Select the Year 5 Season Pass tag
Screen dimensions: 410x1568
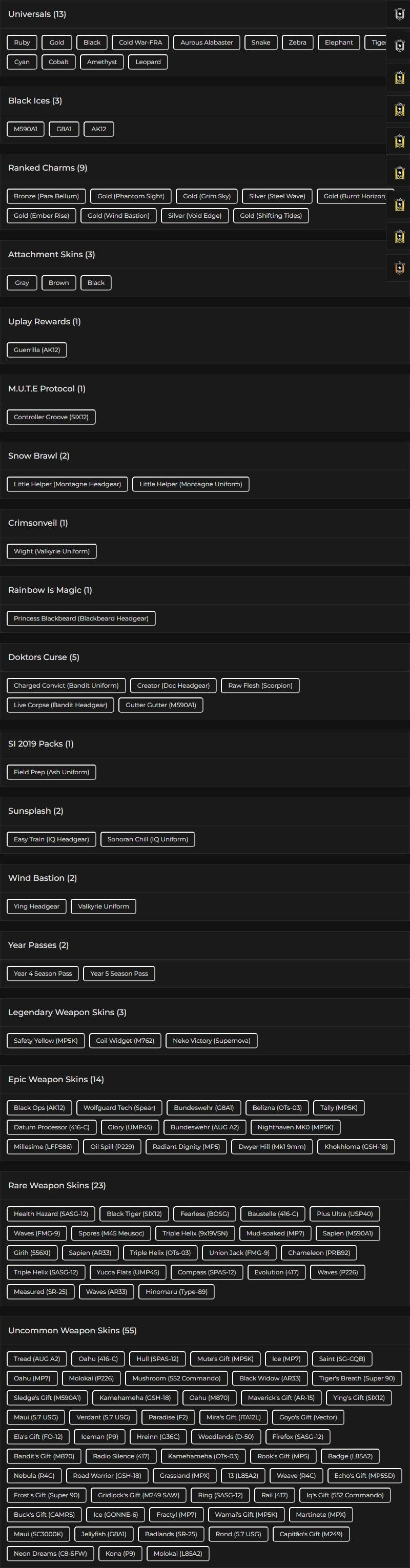pyautogui.click(x=119, y=973)
